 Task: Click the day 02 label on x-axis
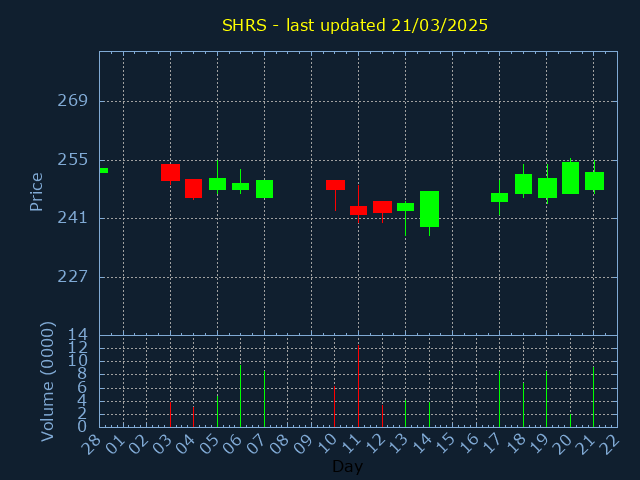[x=138, y=443]
